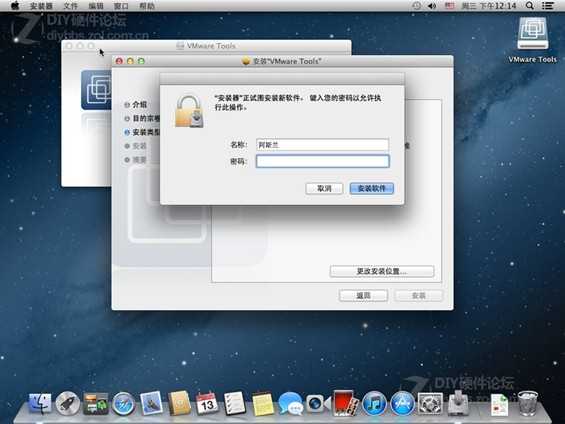Open System Preferences gear in dock
The height and width of the screenshot is (424, 565).
click(430, 403)
